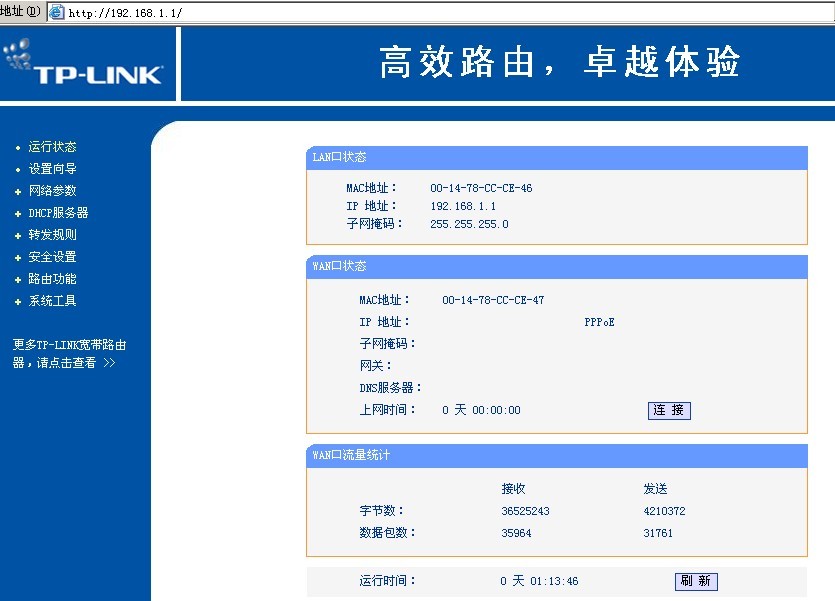Expand DHCP服务器 menu
835x601 pixels.
[x=58, y=213]
